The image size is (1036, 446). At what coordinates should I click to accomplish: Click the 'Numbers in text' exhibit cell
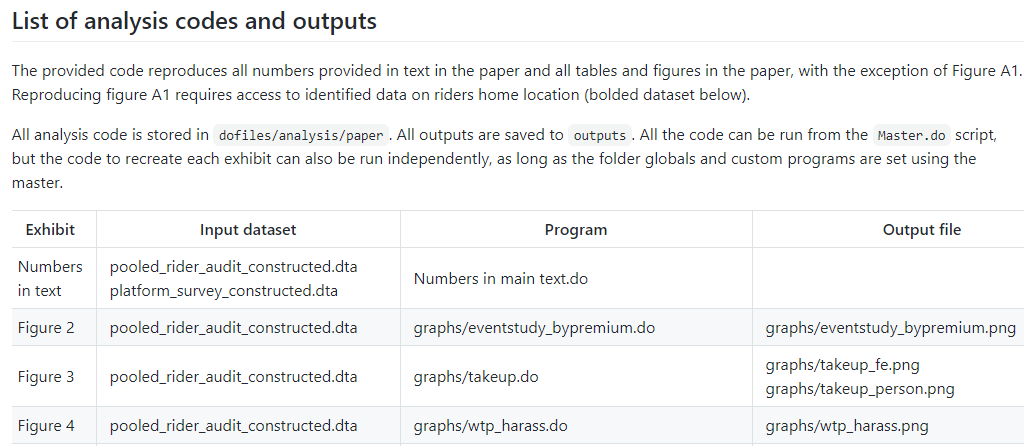pos(50,278)
